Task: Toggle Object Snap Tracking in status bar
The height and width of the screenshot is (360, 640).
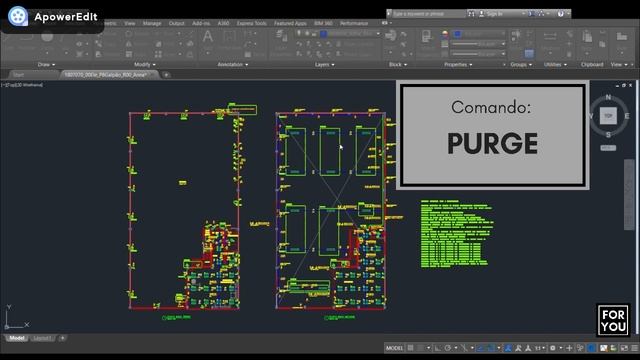Action: 480,348
